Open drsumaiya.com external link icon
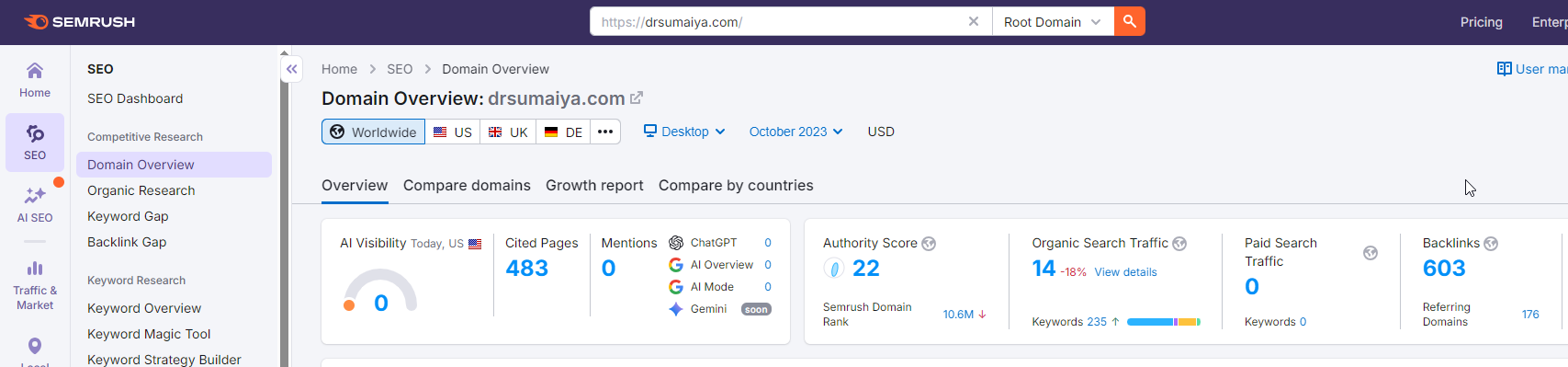This screenshot has width=1568, height=367. (x=637, y=97)
